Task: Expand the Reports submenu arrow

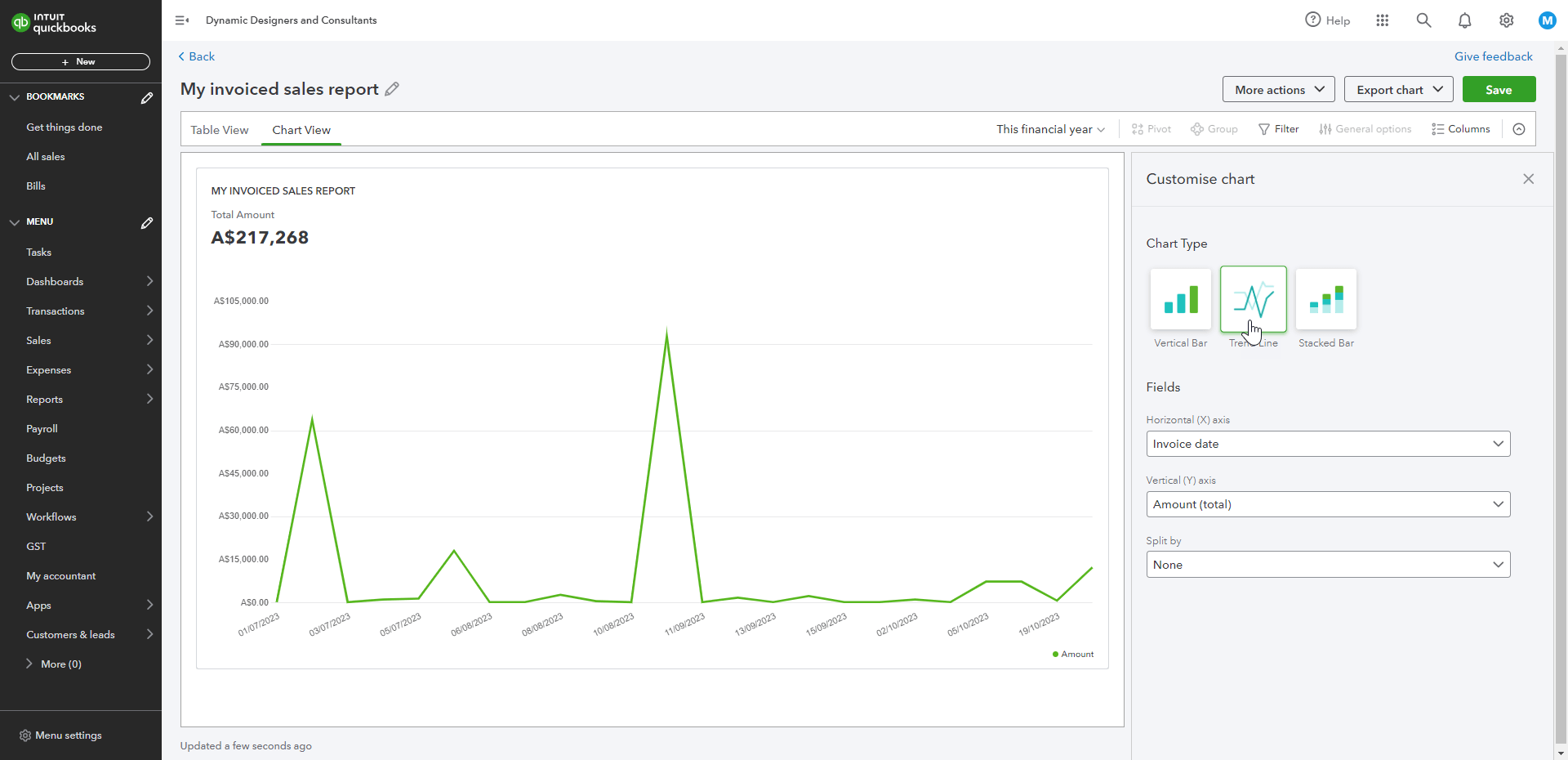Action: [149, 399]
